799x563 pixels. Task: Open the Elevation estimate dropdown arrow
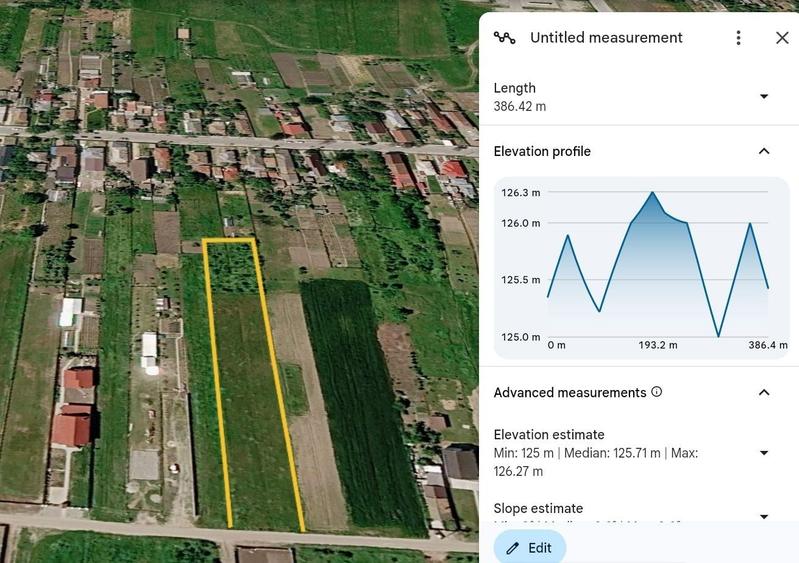(764, 453)
